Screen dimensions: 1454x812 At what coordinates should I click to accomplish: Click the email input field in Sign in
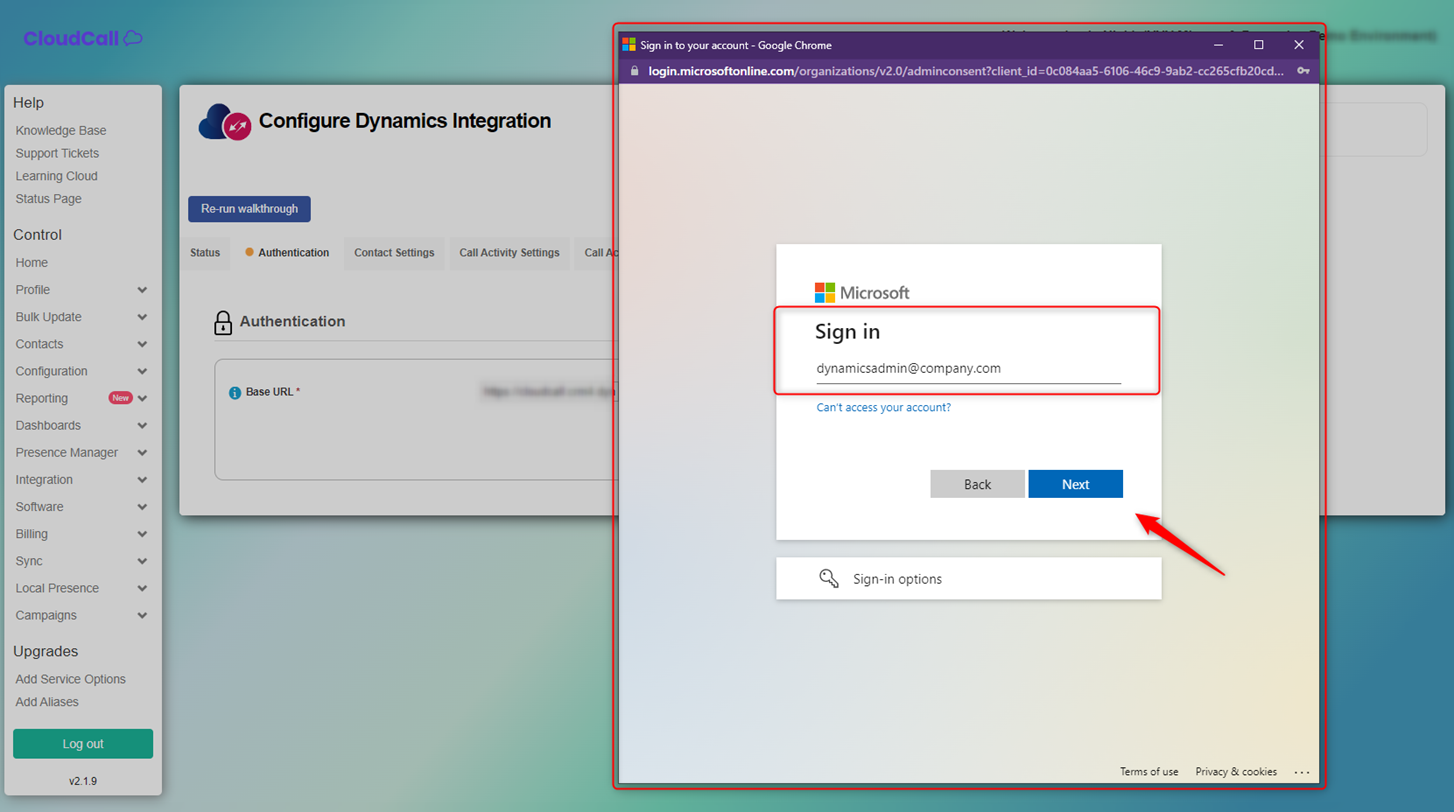pos(967,369)
